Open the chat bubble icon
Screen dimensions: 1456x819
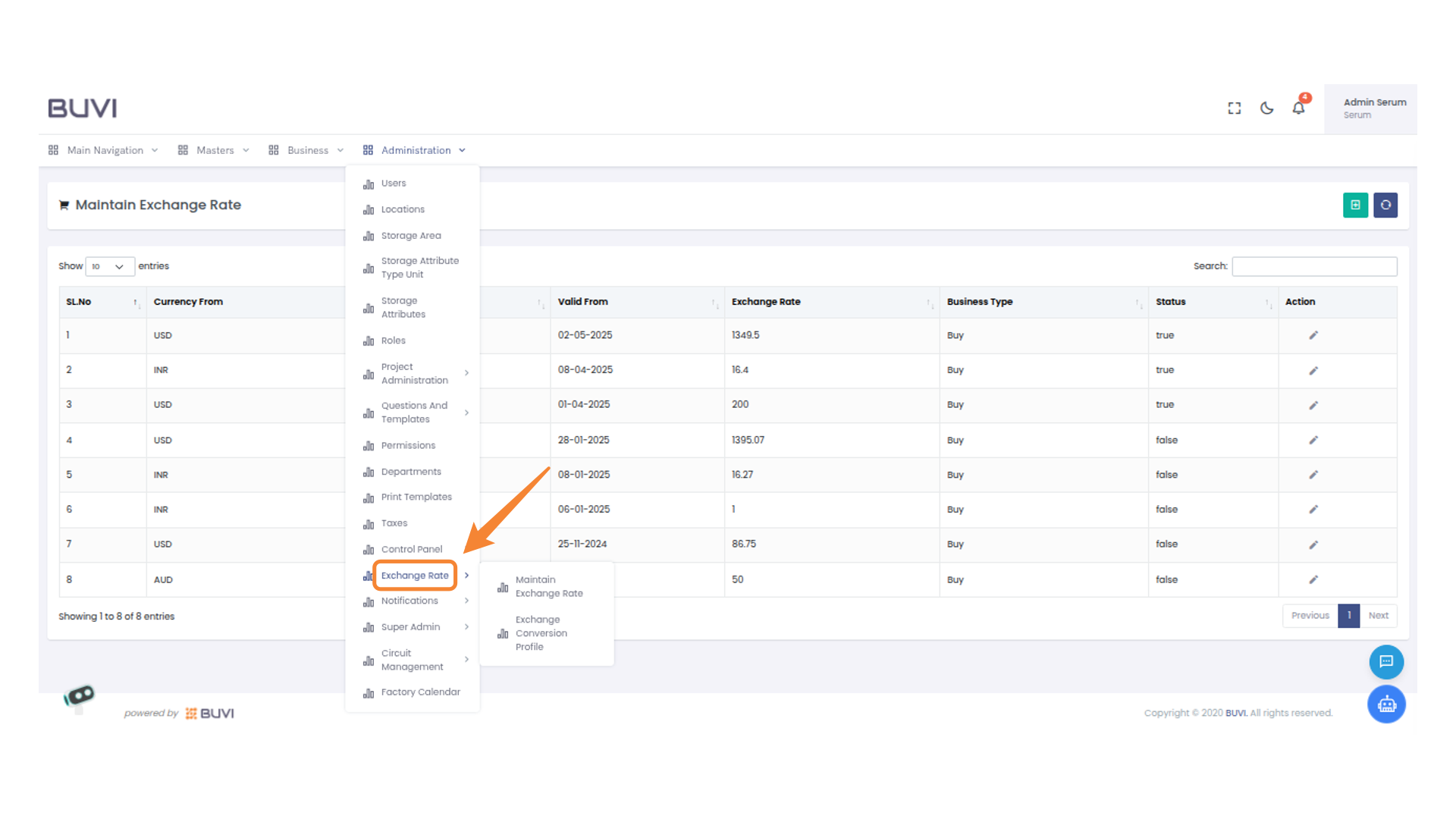[1385, 662]
